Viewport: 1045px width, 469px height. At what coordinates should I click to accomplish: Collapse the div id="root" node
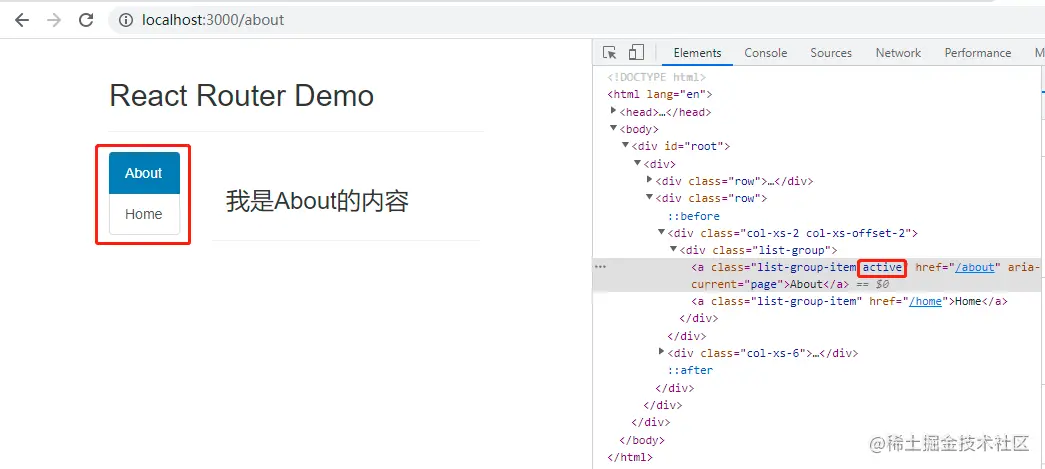(x=626, y=145)
